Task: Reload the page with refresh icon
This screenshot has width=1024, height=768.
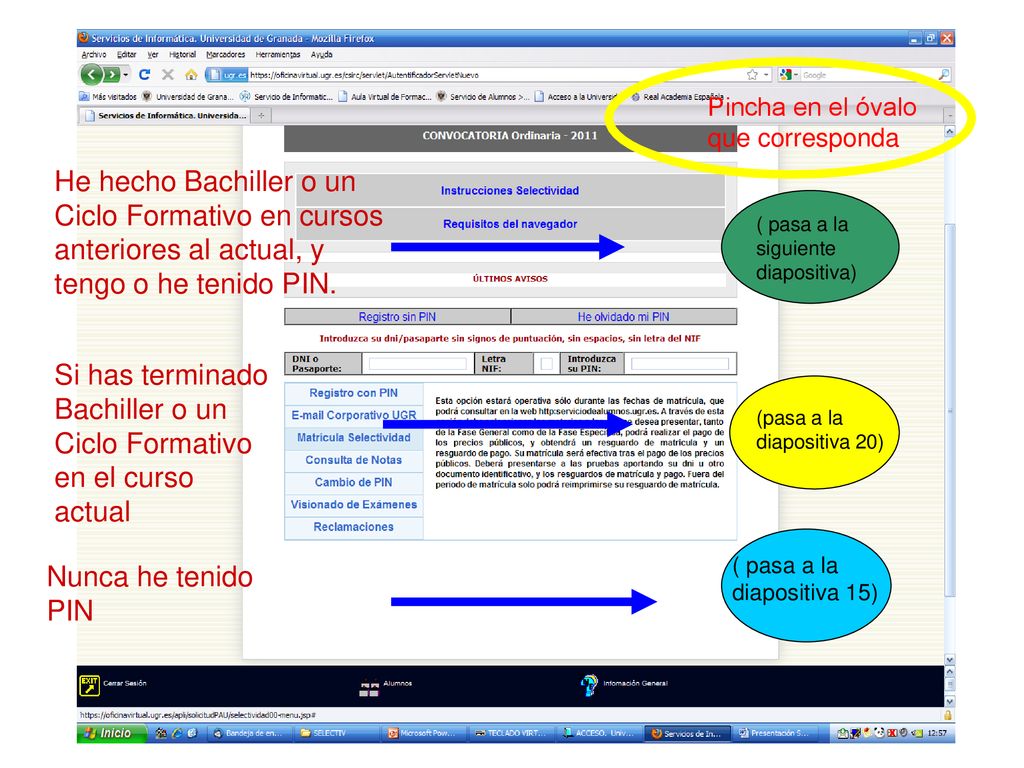Action: click(x=144, y=74)
